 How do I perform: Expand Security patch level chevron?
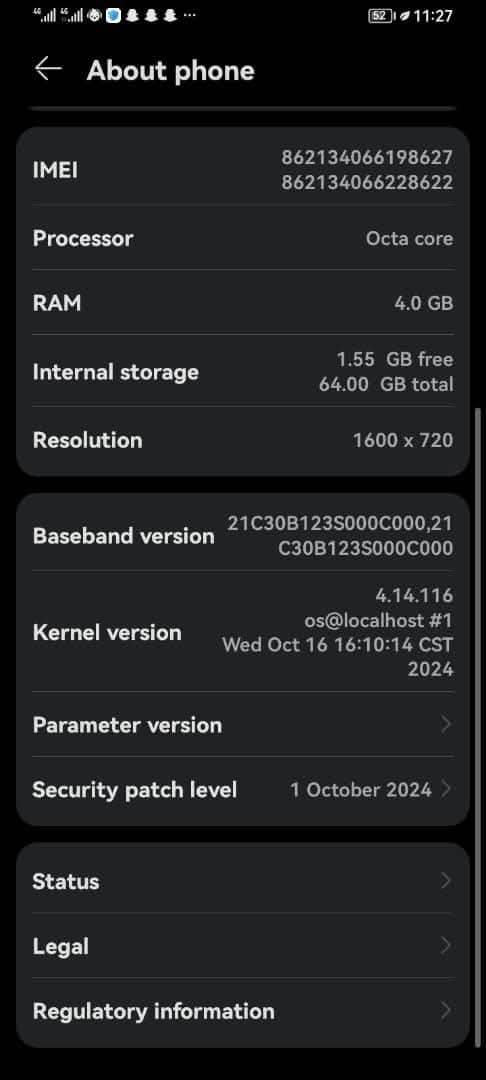point(446,789)
